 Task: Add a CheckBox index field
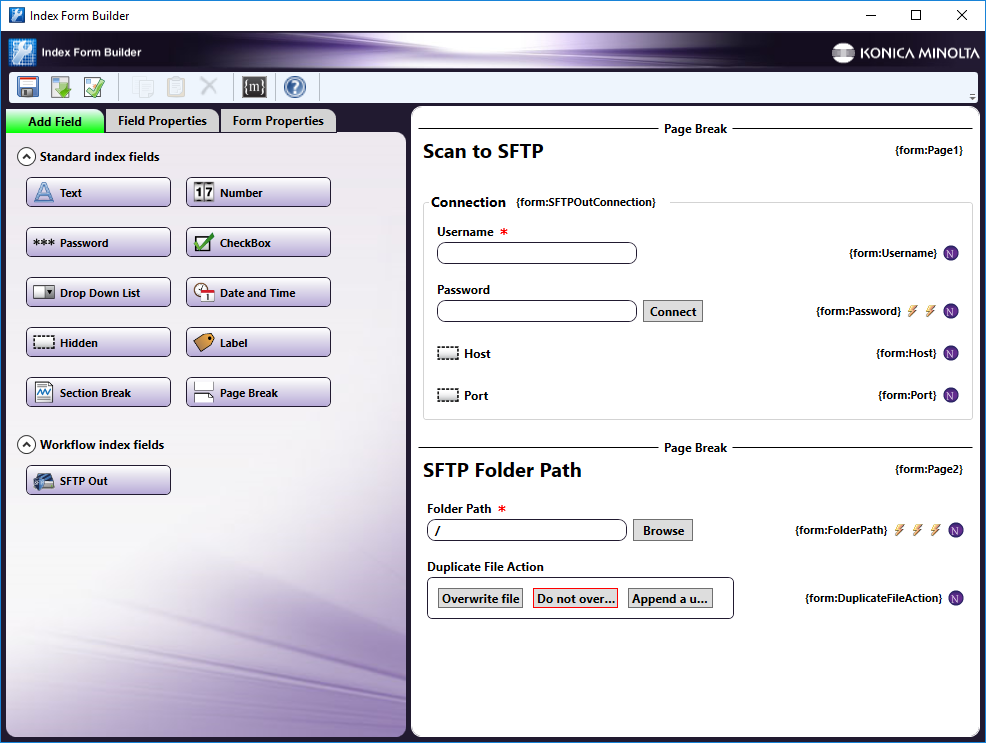[x=258, y=243]
